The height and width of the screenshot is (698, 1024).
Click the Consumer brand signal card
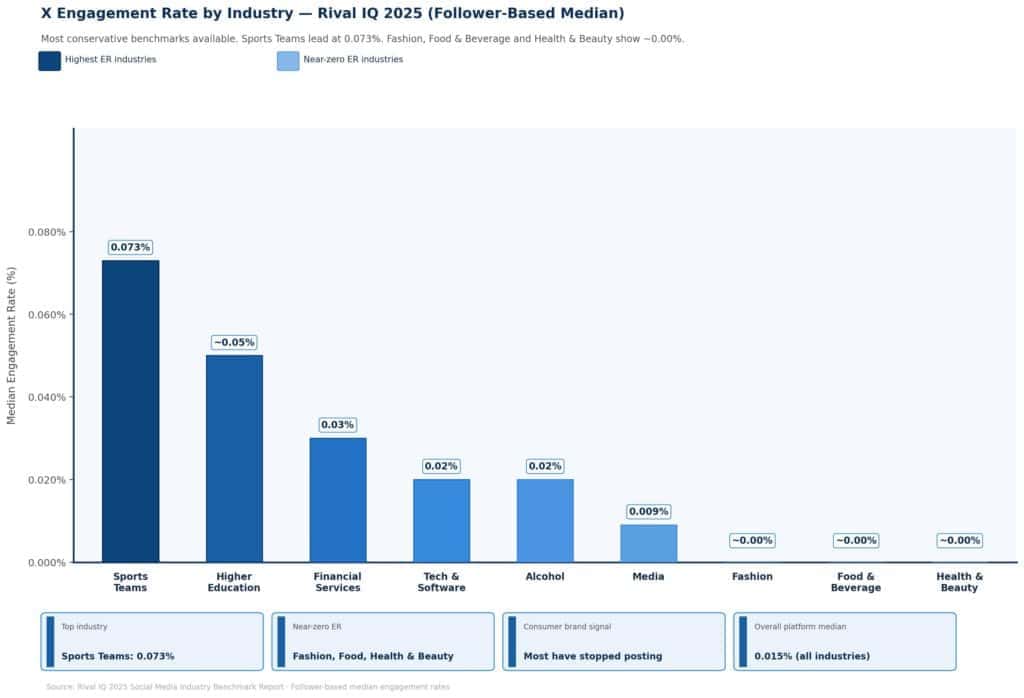point(614,641)
